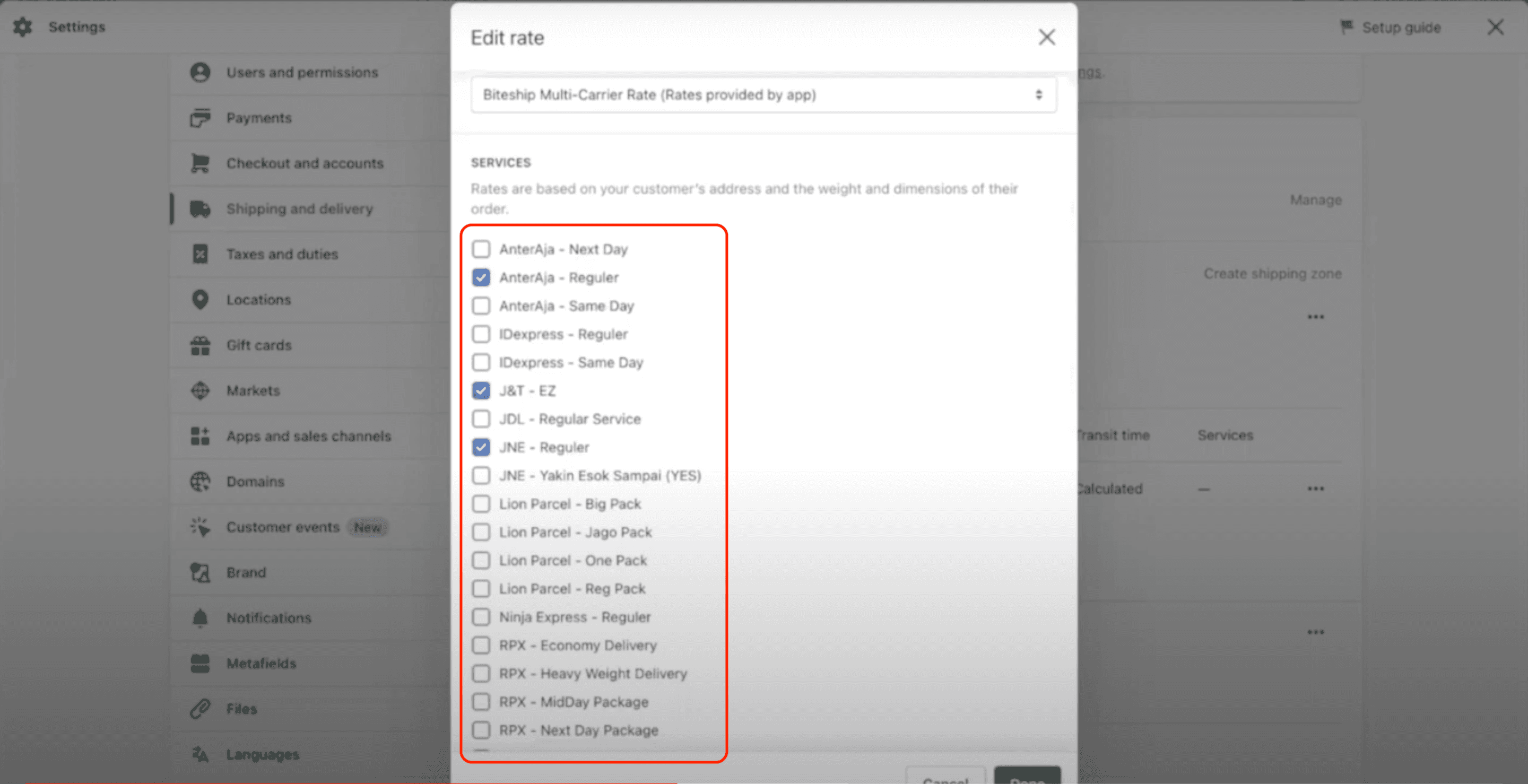Open Taxes and duties settings
1528x784 pixels.
(310, 255)
